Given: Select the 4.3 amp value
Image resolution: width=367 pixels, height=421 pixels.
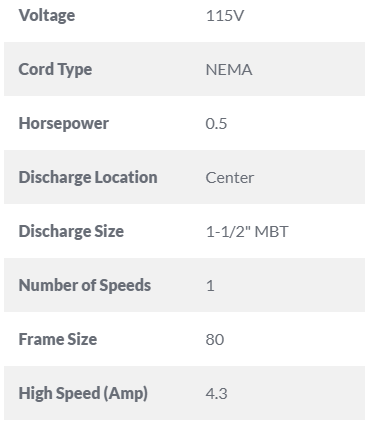Looking at the screenshot, I should 216,394.
